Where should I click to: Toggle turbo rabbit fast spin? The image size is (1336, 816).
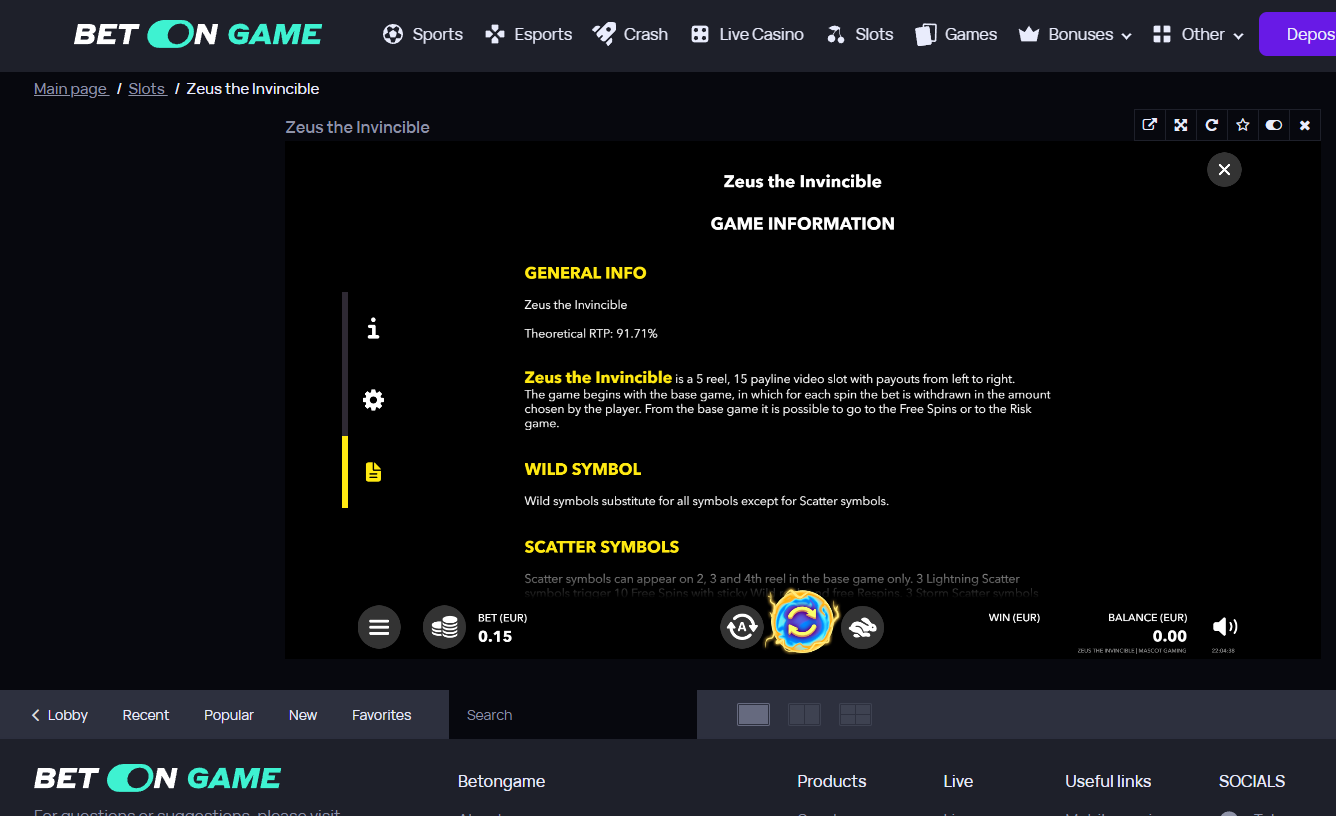click(x=862, y=627)
